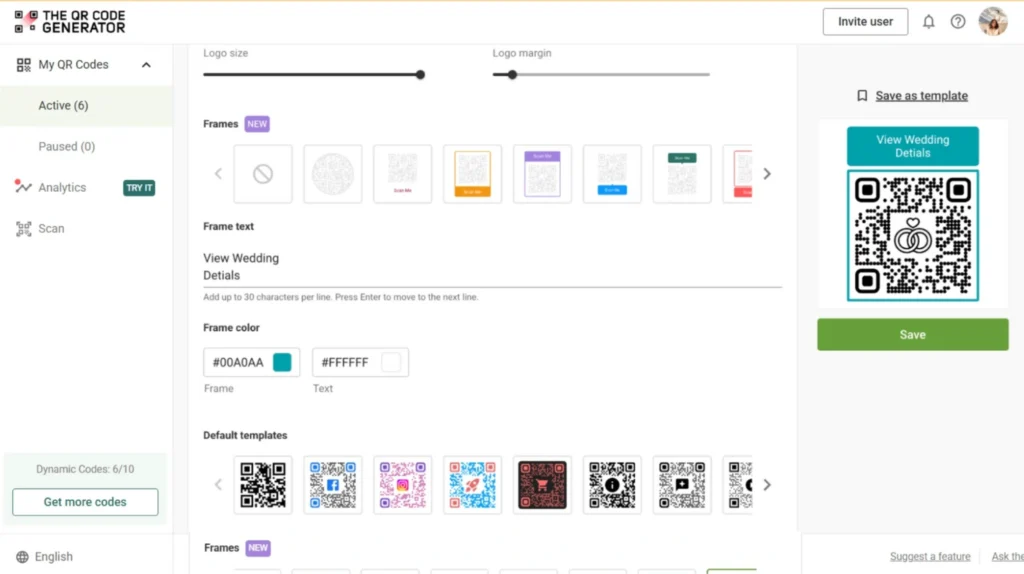The image size is (1024, 574).
Task: Select the pink Scan Me text frame
Action: pyautogui.click(x=402, y=174)
